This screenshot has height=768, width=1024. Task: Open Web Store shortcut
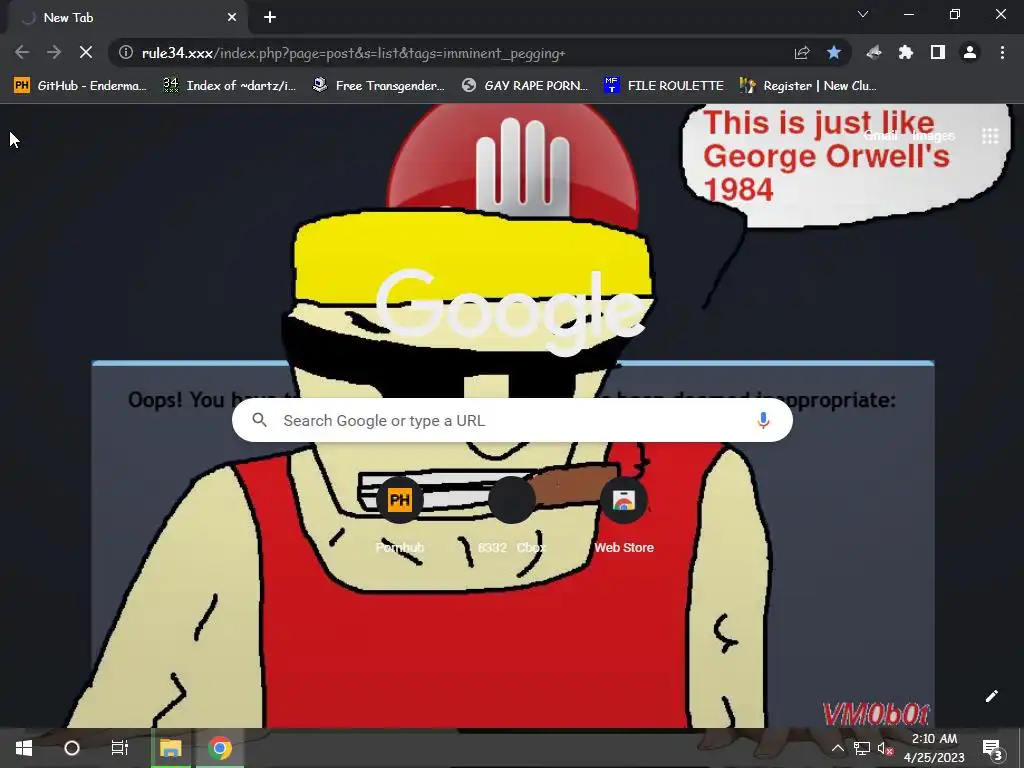(624, 515)
